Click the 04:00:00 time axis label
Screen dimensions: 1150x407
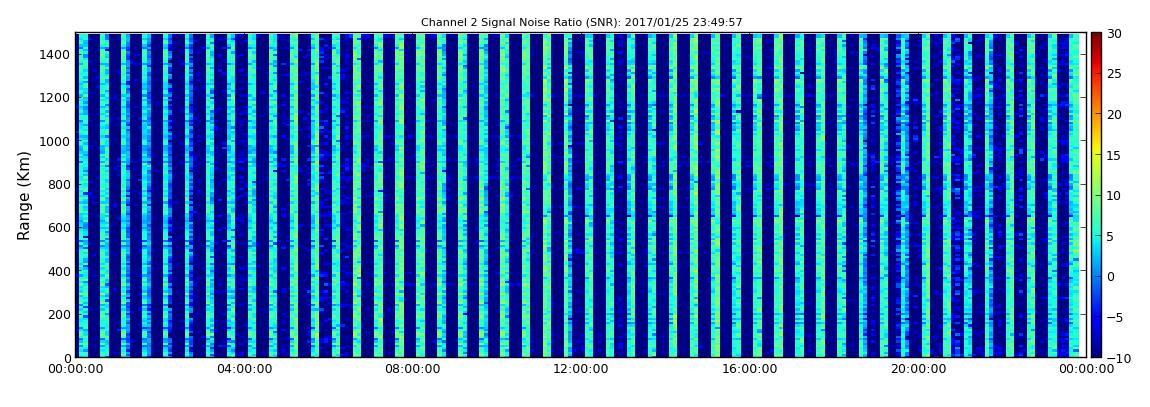click(244, 369)
